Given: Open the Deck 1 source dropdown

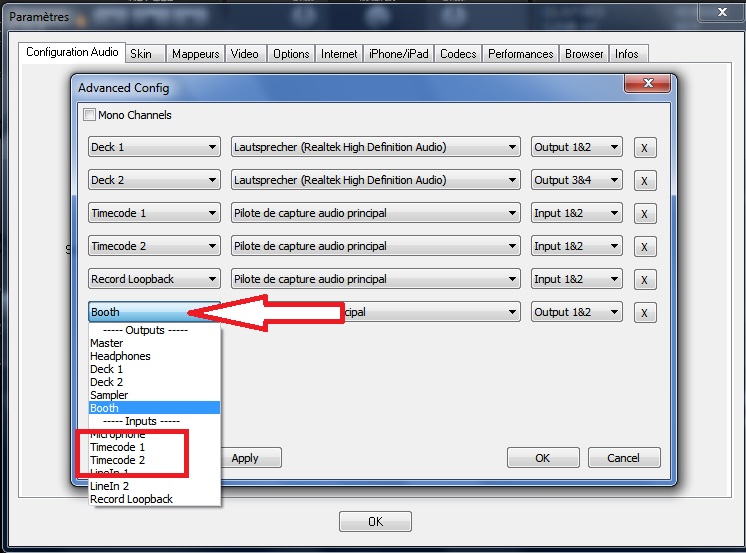Looking at the screenshot, I should click(154, 147).
